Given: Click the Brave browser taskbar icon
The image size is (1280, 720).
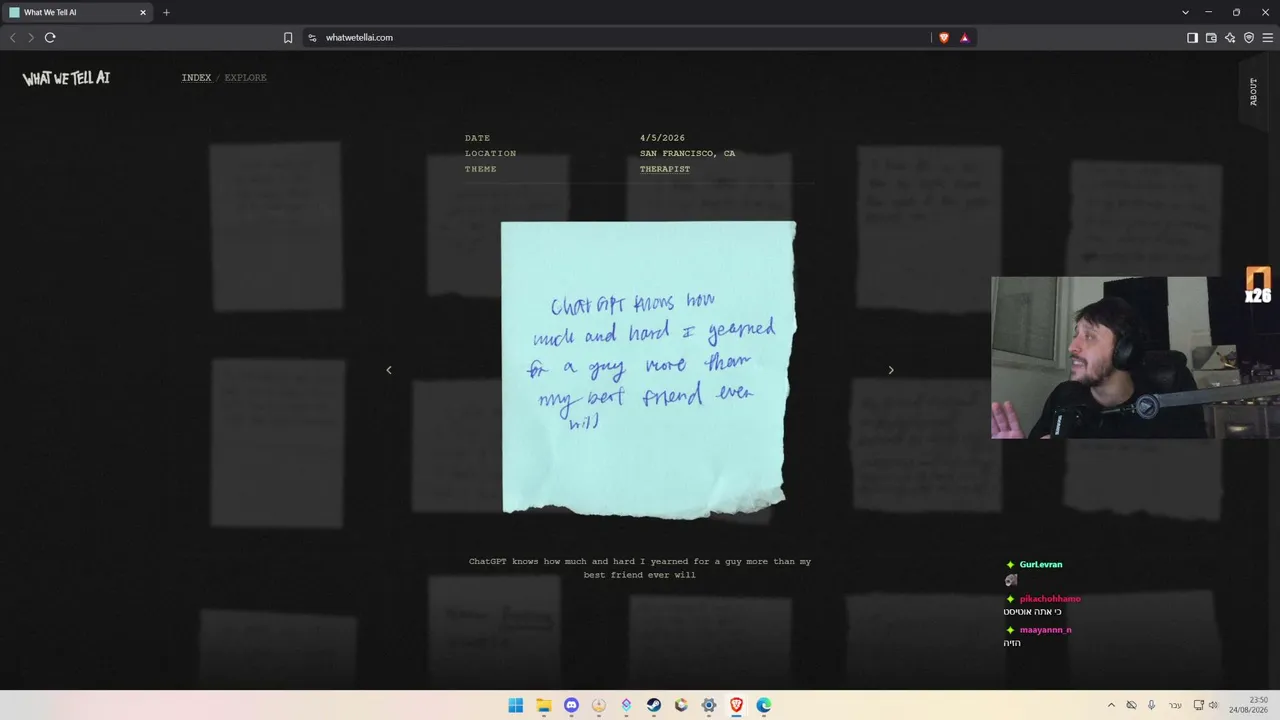Looking at the screenshot, I should pos(737,705).
